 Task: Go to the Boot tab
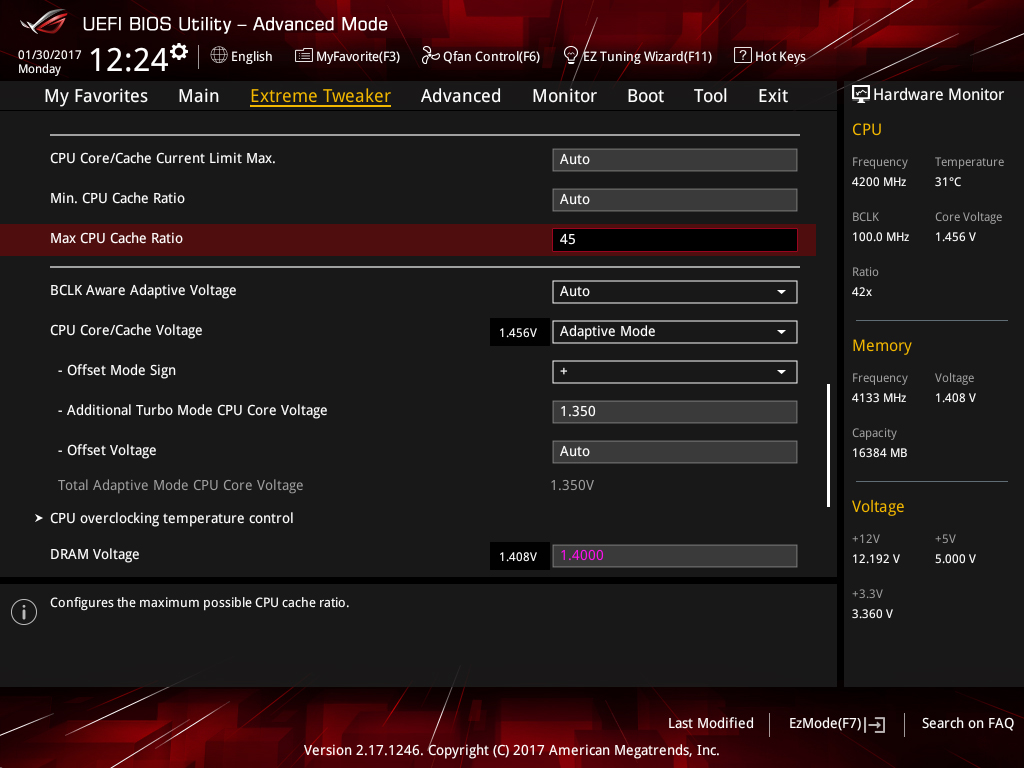[x=645, y=96]
